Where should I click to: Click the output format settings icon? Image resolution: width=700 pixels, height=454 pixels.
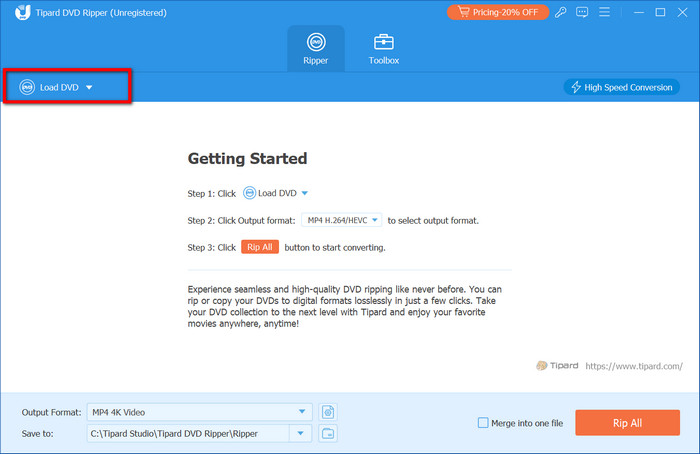click(x=327, y=412)
